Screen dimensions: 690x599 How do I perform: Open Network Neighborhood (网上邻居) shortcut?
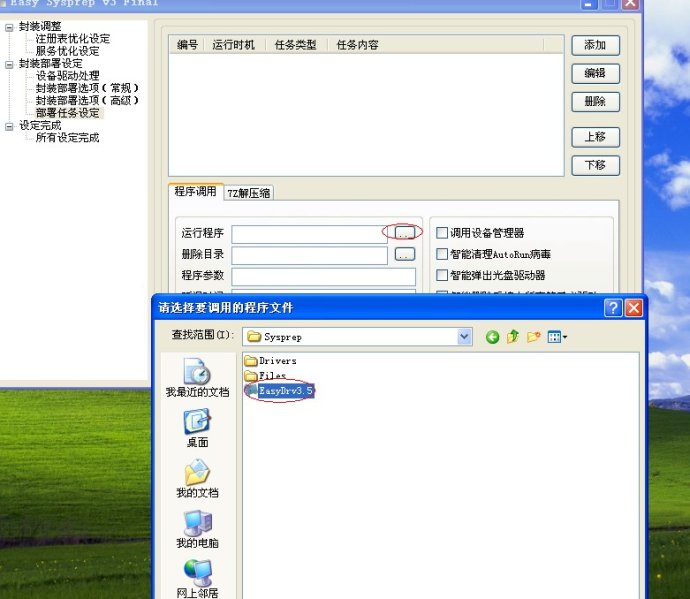[x=197, y=579]
